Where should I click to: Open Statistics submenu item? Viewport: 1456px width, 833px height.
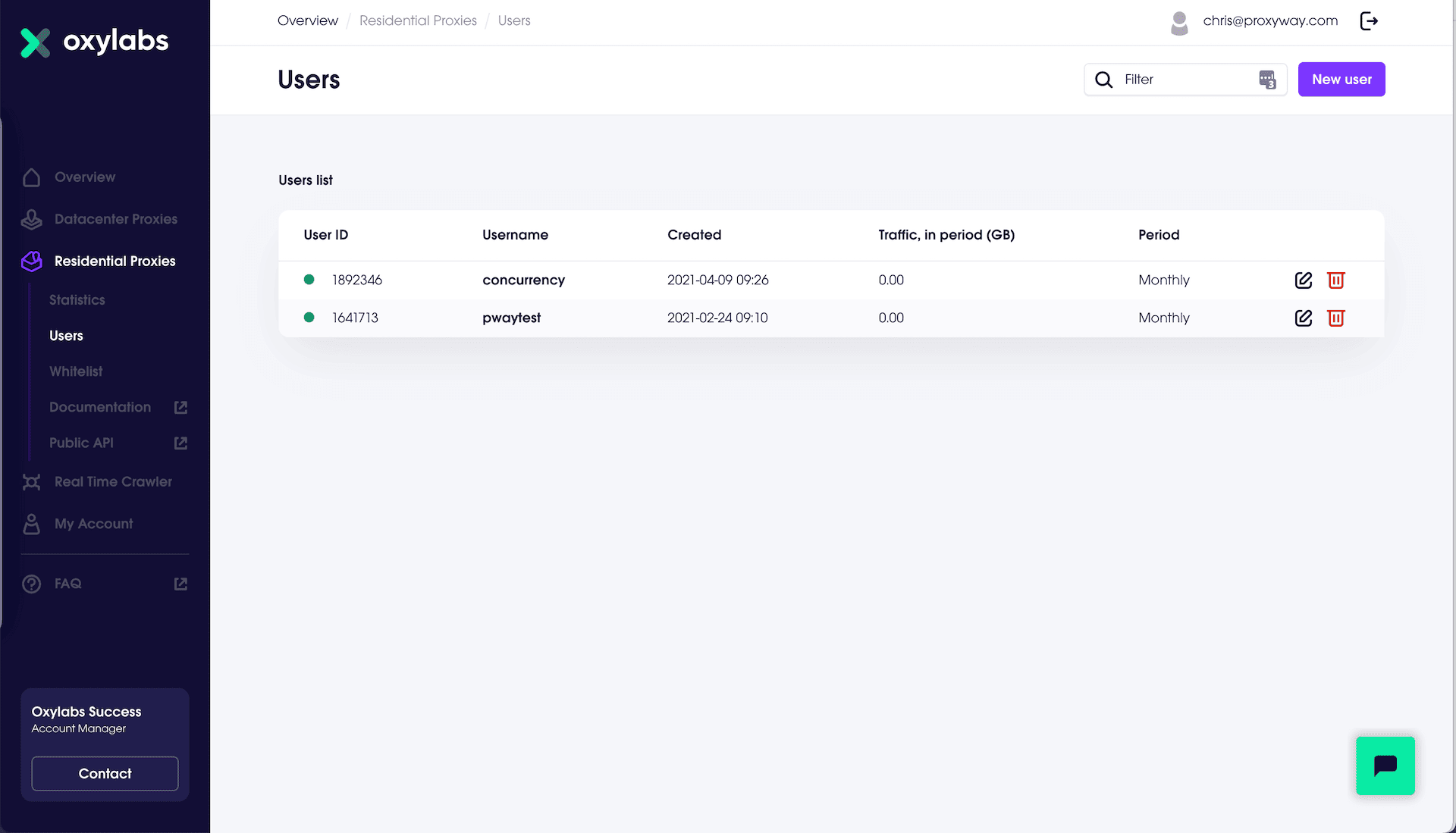(x=77, y=300)
